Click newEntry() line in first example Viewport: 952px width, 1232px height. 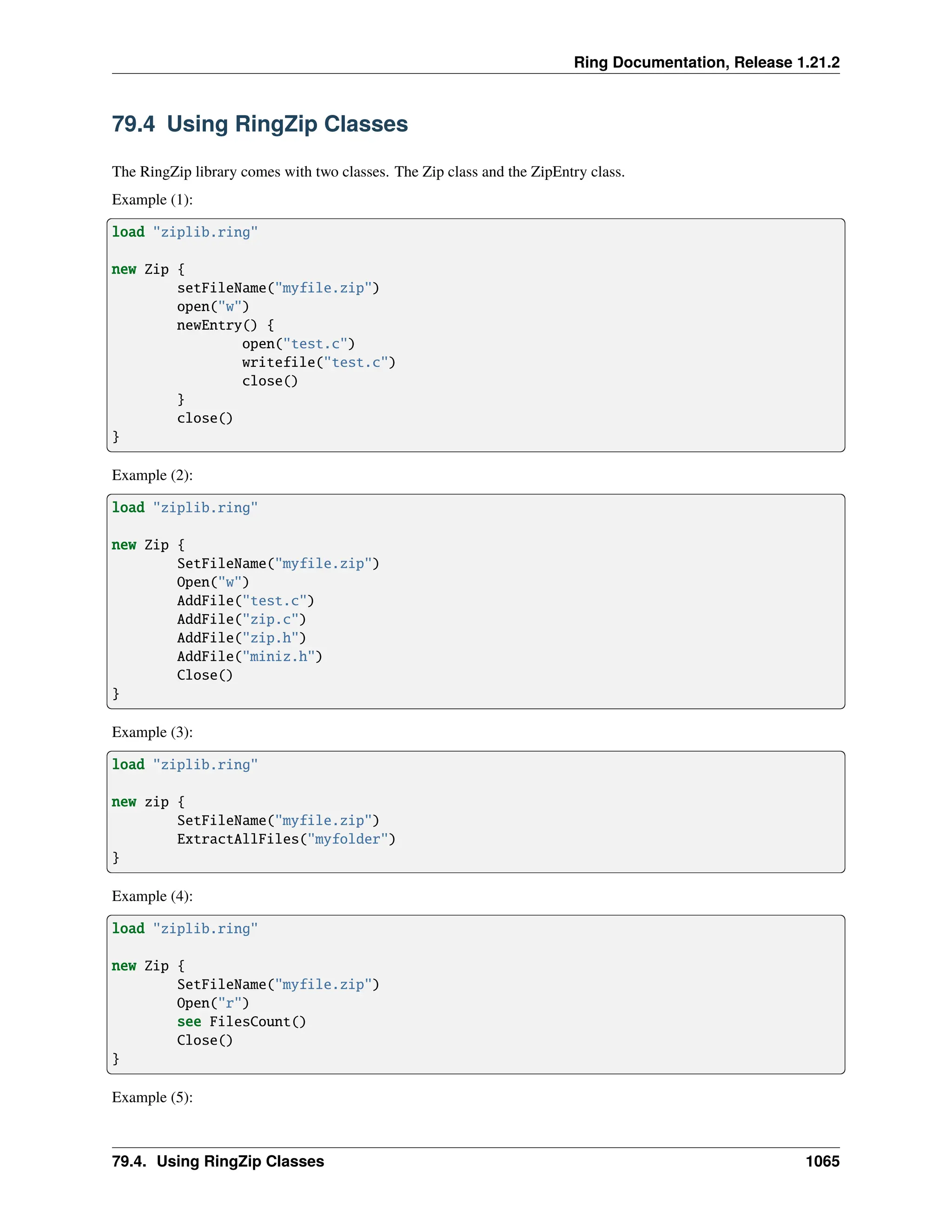pos(225,325)
